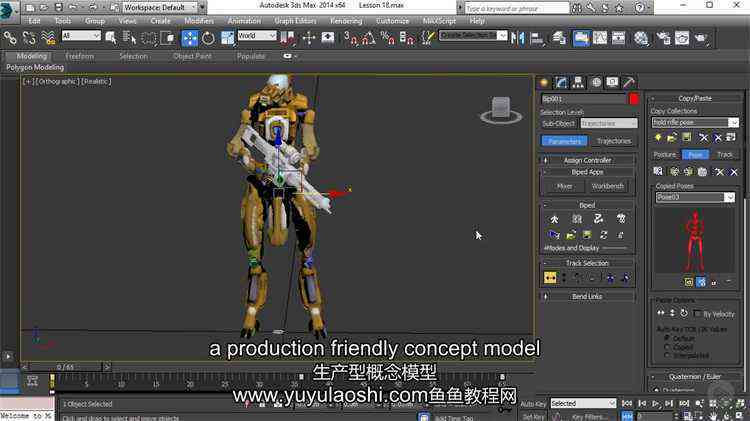The height and width of the screenshot is (421, 750).
Task: Select the Default Auto-Key TCB radio button
Action: [667, 338]
